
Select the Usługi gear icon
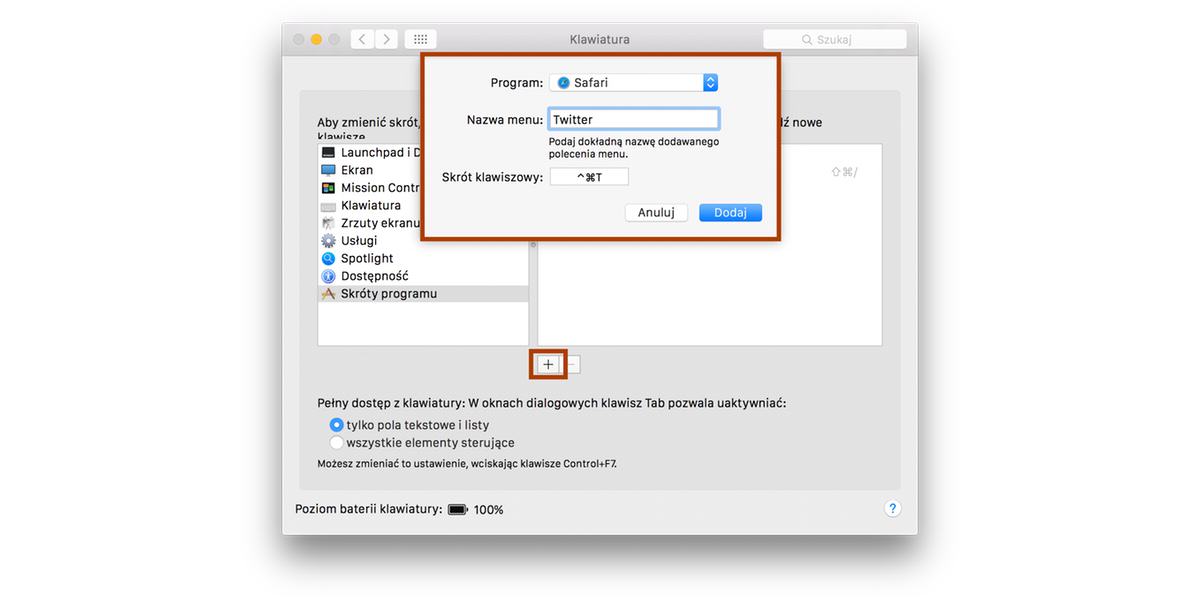coord(328,241)
